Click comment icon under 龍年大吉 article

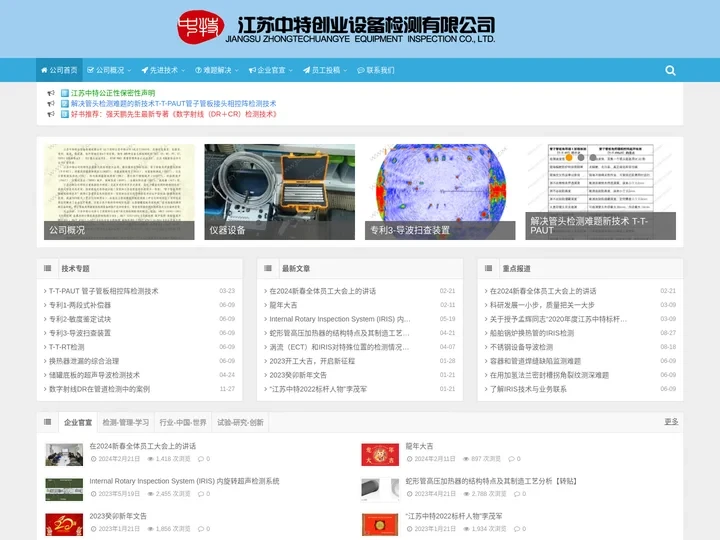pos(512,459)
